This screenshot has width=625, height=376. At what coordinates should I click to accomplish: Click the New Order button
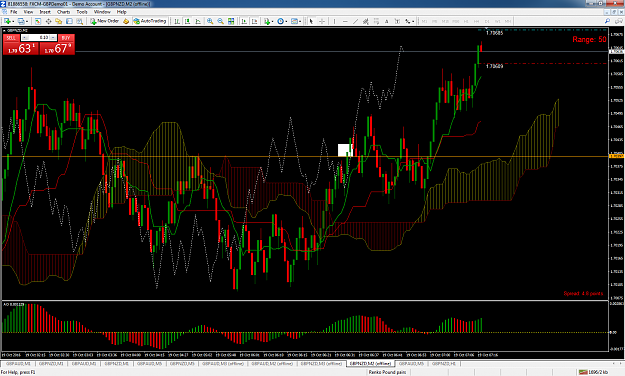(x=104, y=21)
